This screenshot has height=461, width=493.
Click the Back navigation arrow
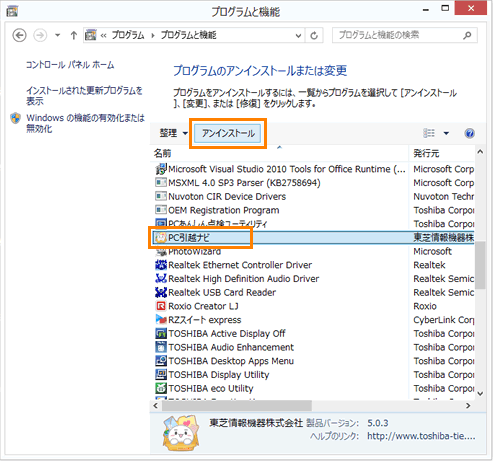pos(19,35)
